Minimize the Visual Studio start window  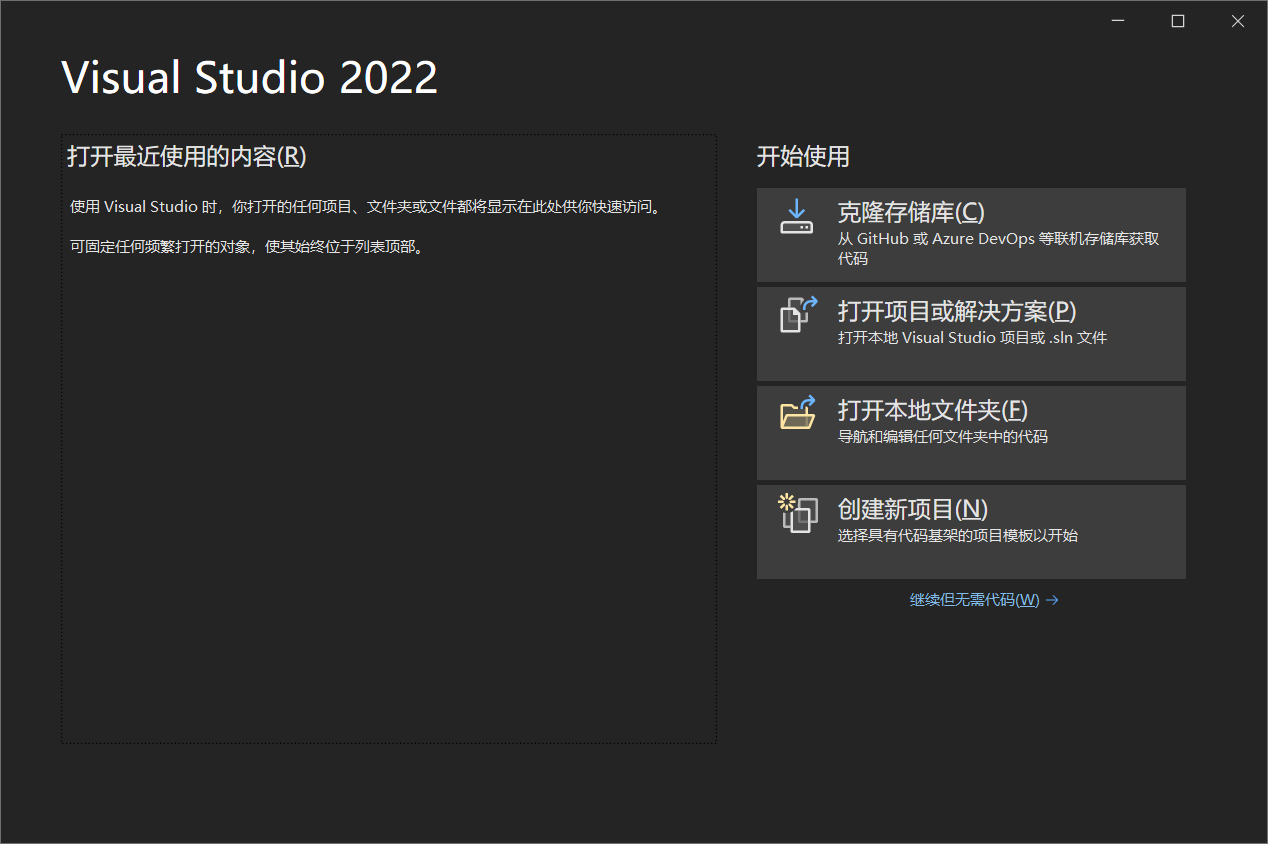click(1117, 21)
